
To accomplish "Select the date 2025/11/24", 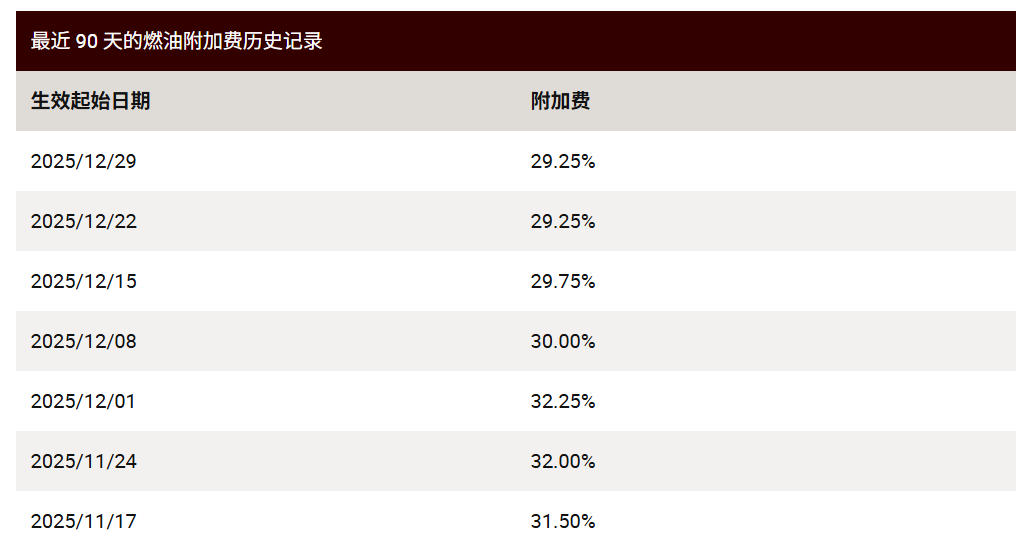I will (x=84, y=461).
